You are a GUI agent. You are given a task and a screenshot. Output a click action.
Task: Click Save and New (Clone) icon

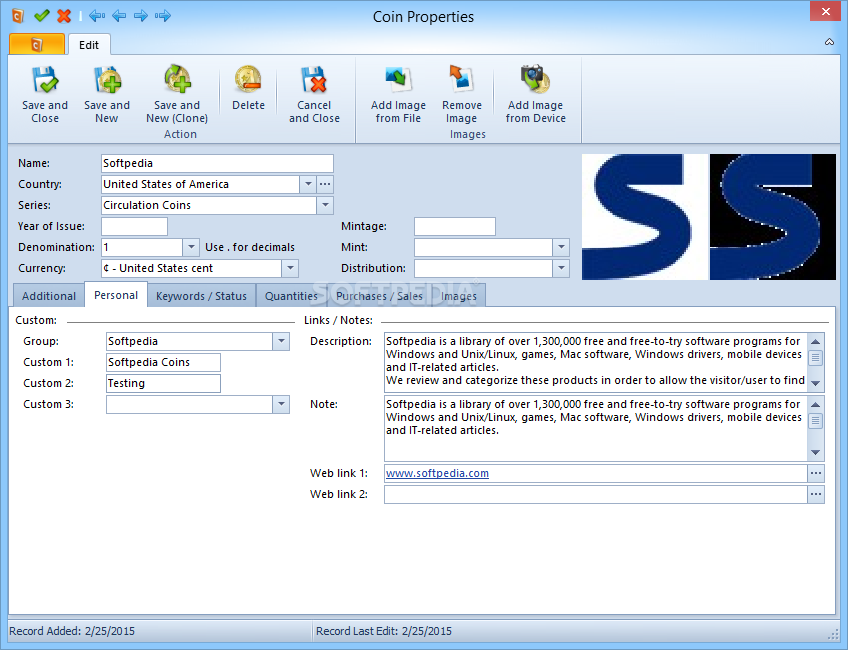pos(177,79)
